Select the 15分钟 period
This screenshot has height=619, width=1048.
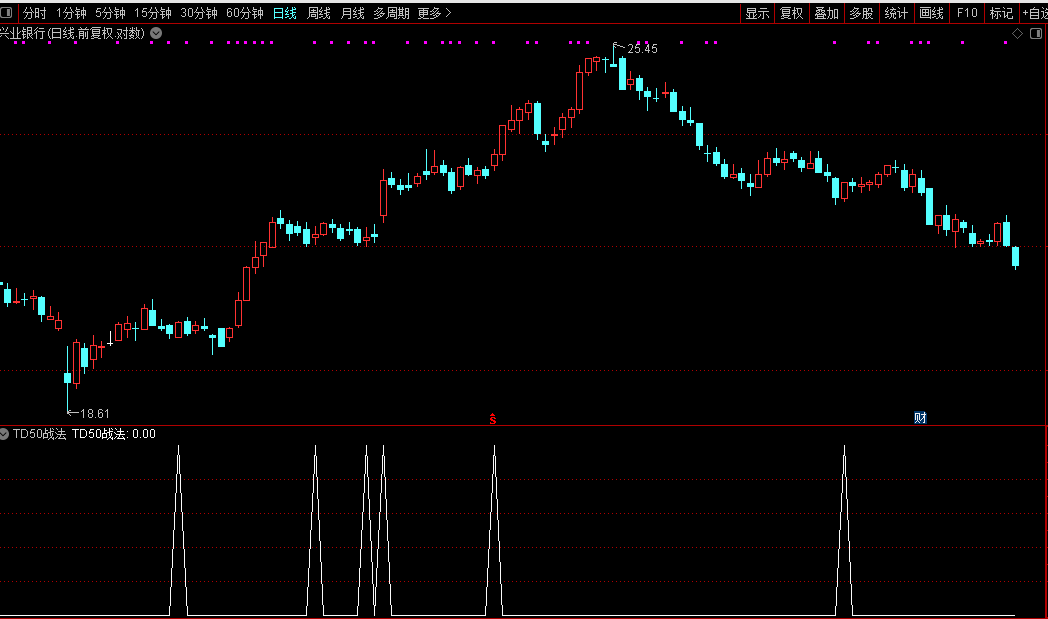[x=153, y=13]
